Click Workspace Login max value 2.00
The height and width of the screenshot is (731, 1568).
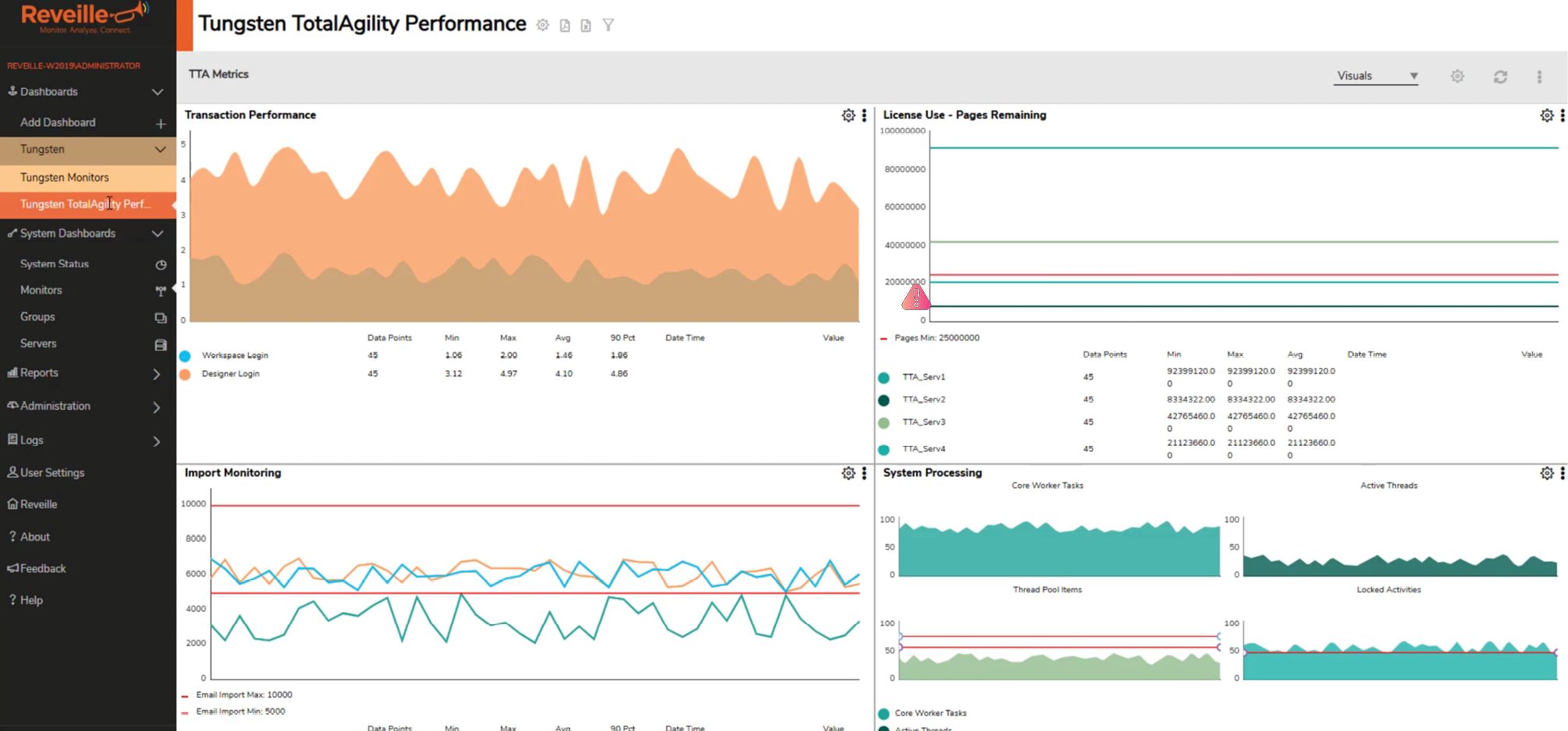click(x=509, y=355)
